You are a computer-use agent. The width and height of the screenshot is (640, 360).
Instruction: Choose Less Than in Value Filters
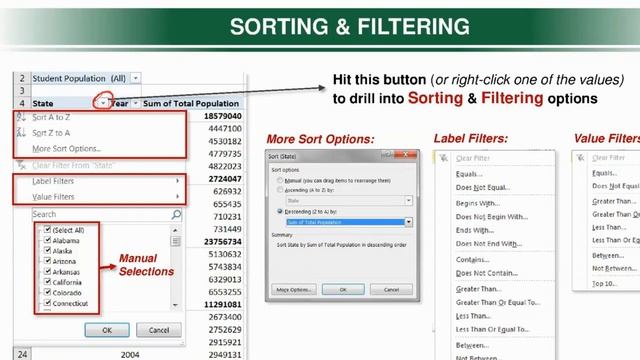pos(609,227)
